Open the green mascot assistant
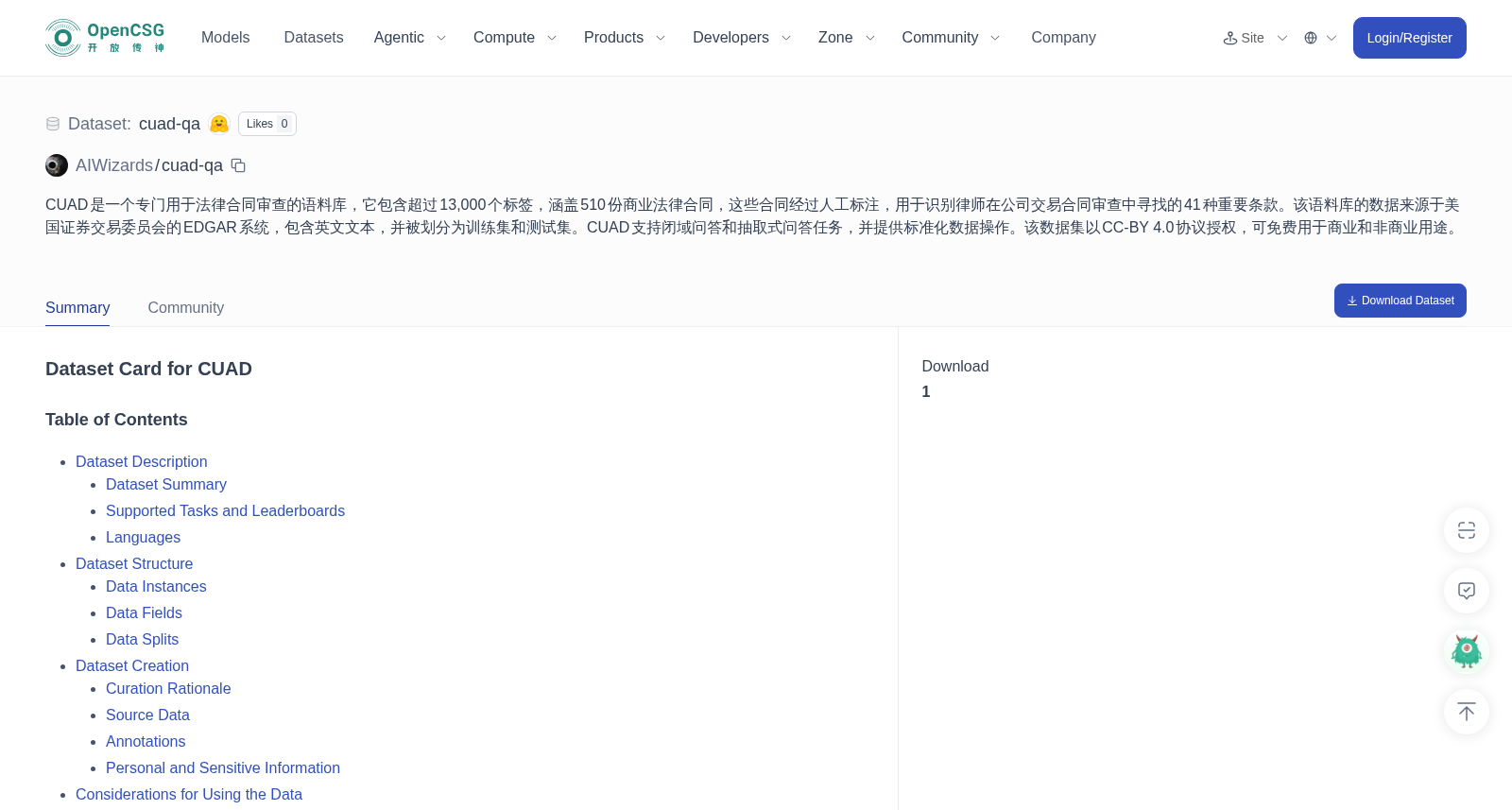The image size is (1512, 810). click(x=1467, y=651)
